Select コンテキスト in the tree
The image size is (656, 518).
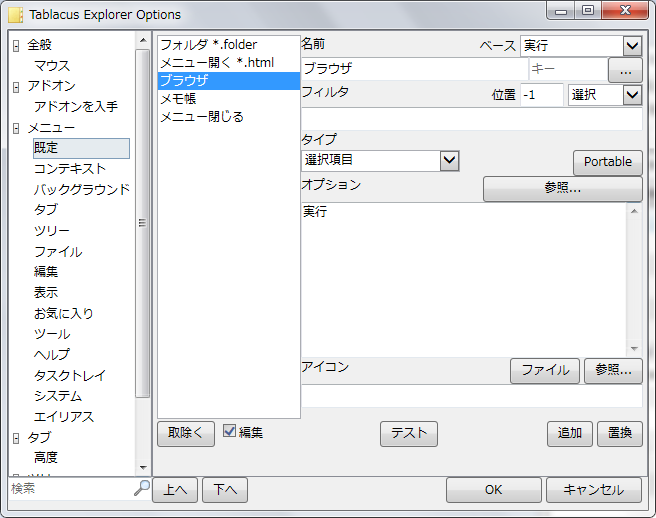click(70, 169)
